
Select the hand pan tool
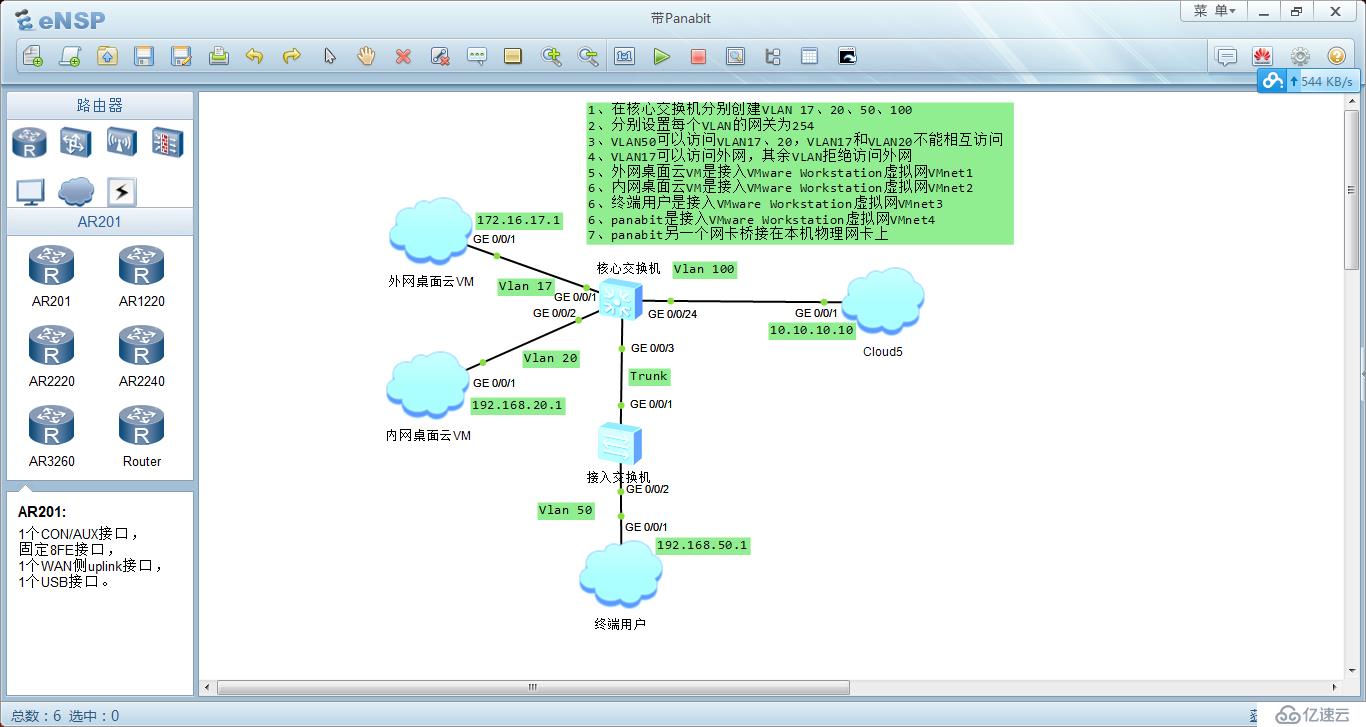coord(366,56)
